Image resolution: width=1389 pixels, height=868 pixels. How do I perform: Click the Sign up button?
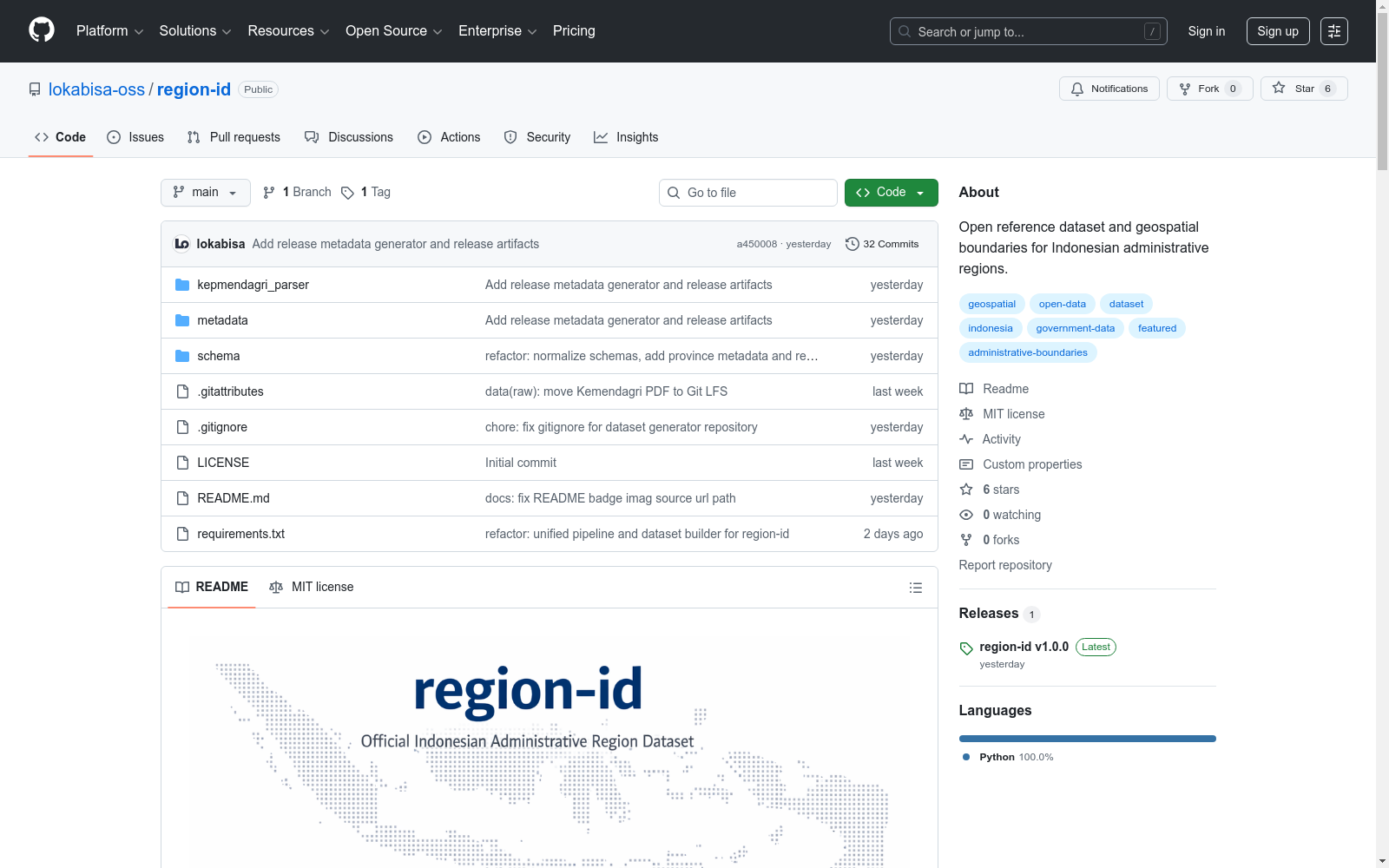coord(1278,31)
